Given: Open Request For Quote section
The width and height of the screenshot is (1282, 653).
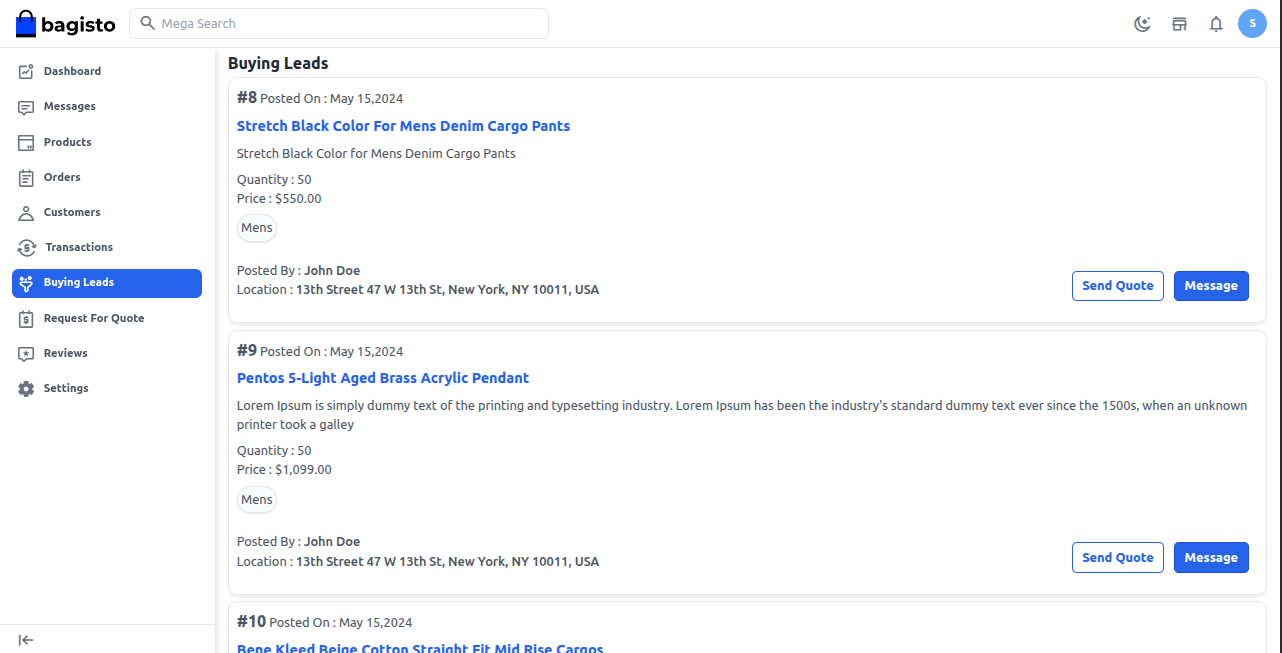Looking at the screenshot, I should tap(93, 318).
